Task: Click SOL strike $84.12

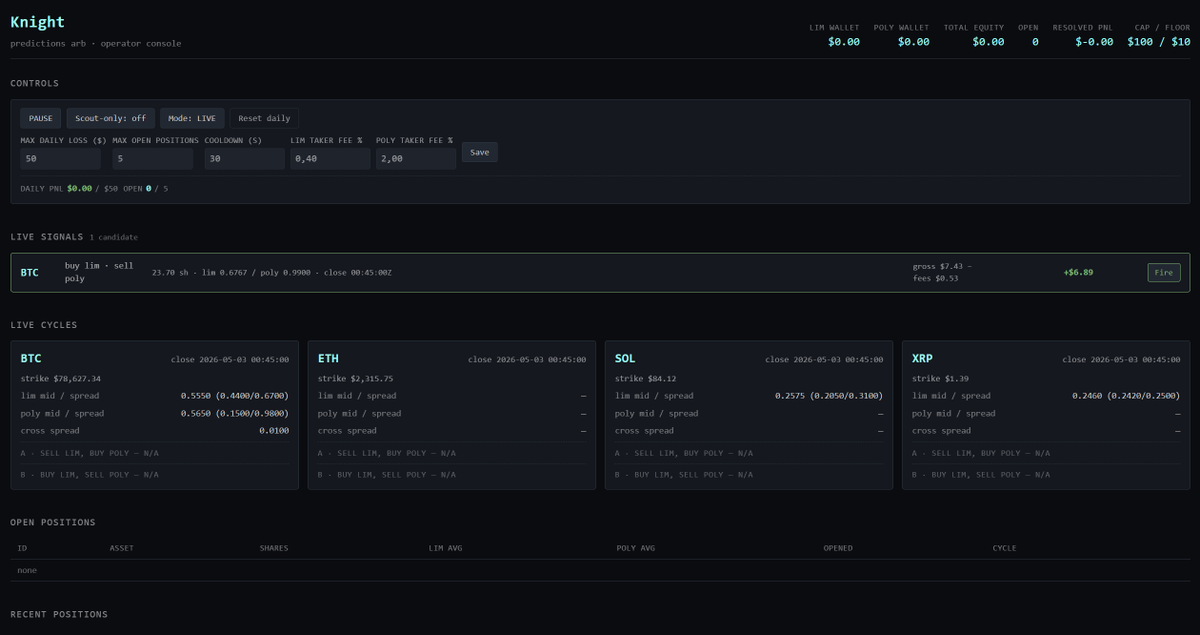Action: pyautogui.click(x=645, y=379)
